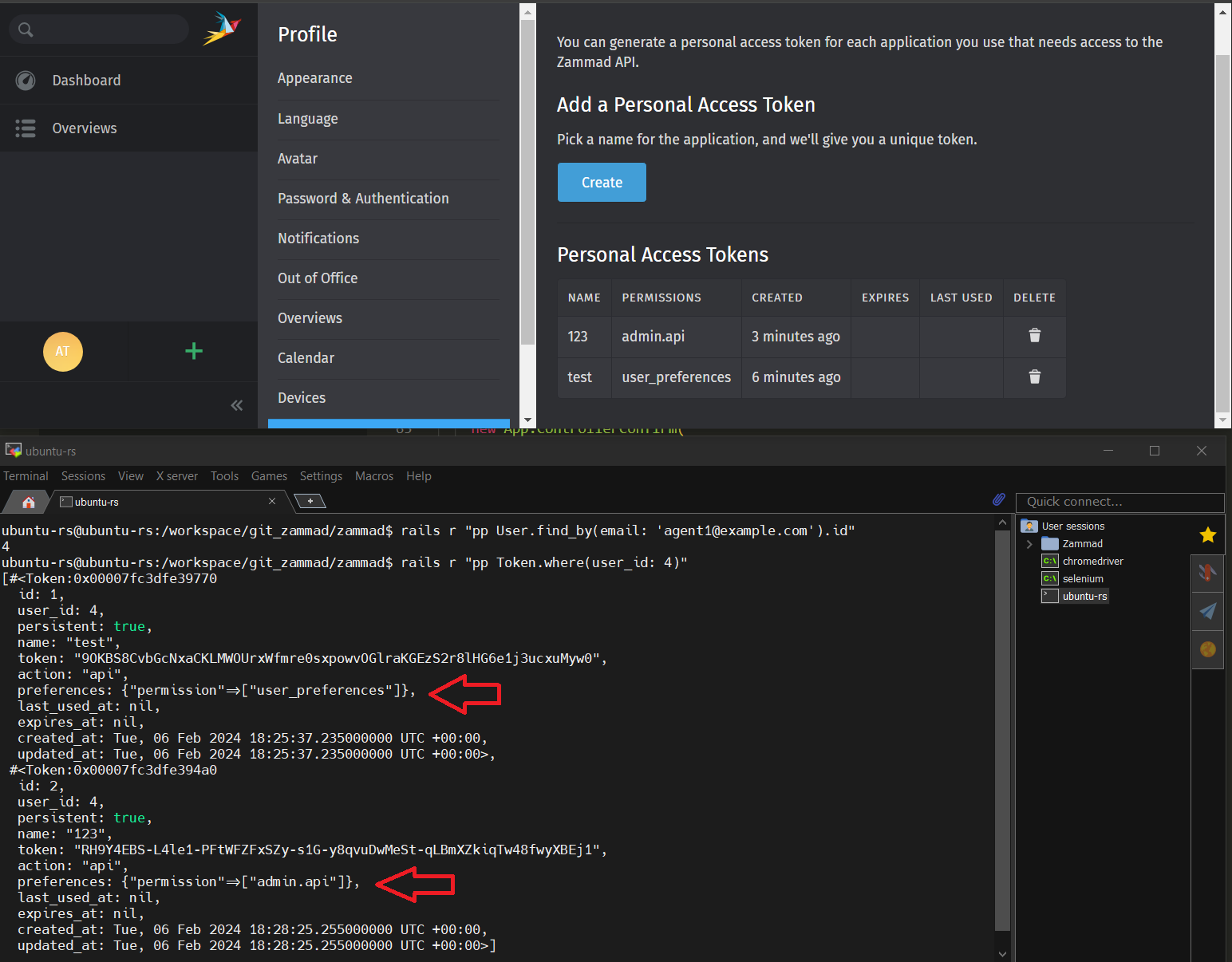Open Notifications profile settings
Viewport: 1232px width, 962px height.
tap(318, 239)
